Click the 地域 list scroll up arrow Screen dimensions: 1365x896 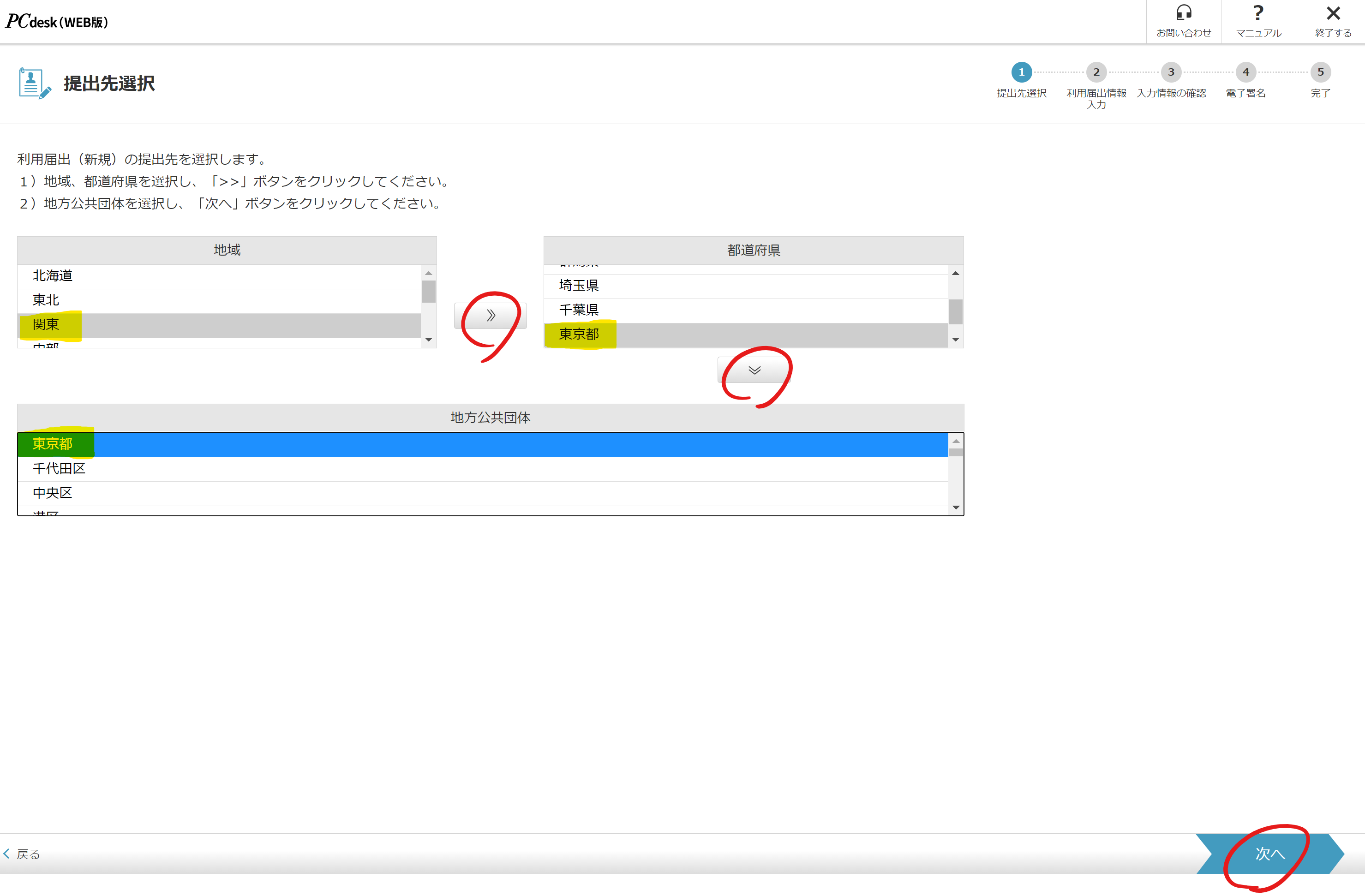[x=428, y=273]
